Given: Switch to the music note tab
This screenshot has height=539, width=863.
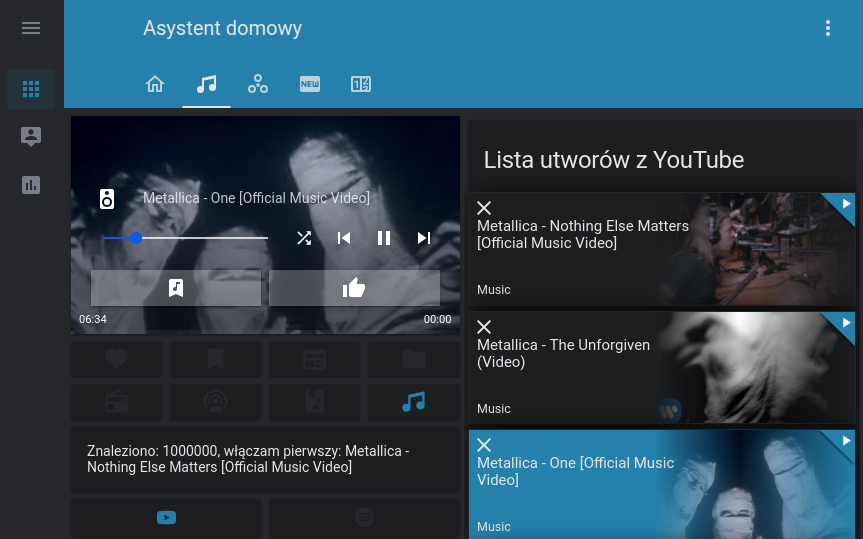Looking at the screenshot, I should 206,84.
